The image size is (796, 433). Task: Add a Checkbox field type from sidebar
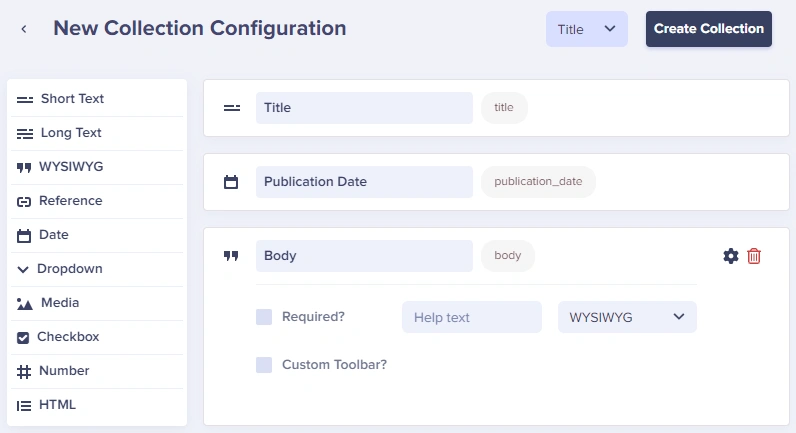tap(96, 337)
